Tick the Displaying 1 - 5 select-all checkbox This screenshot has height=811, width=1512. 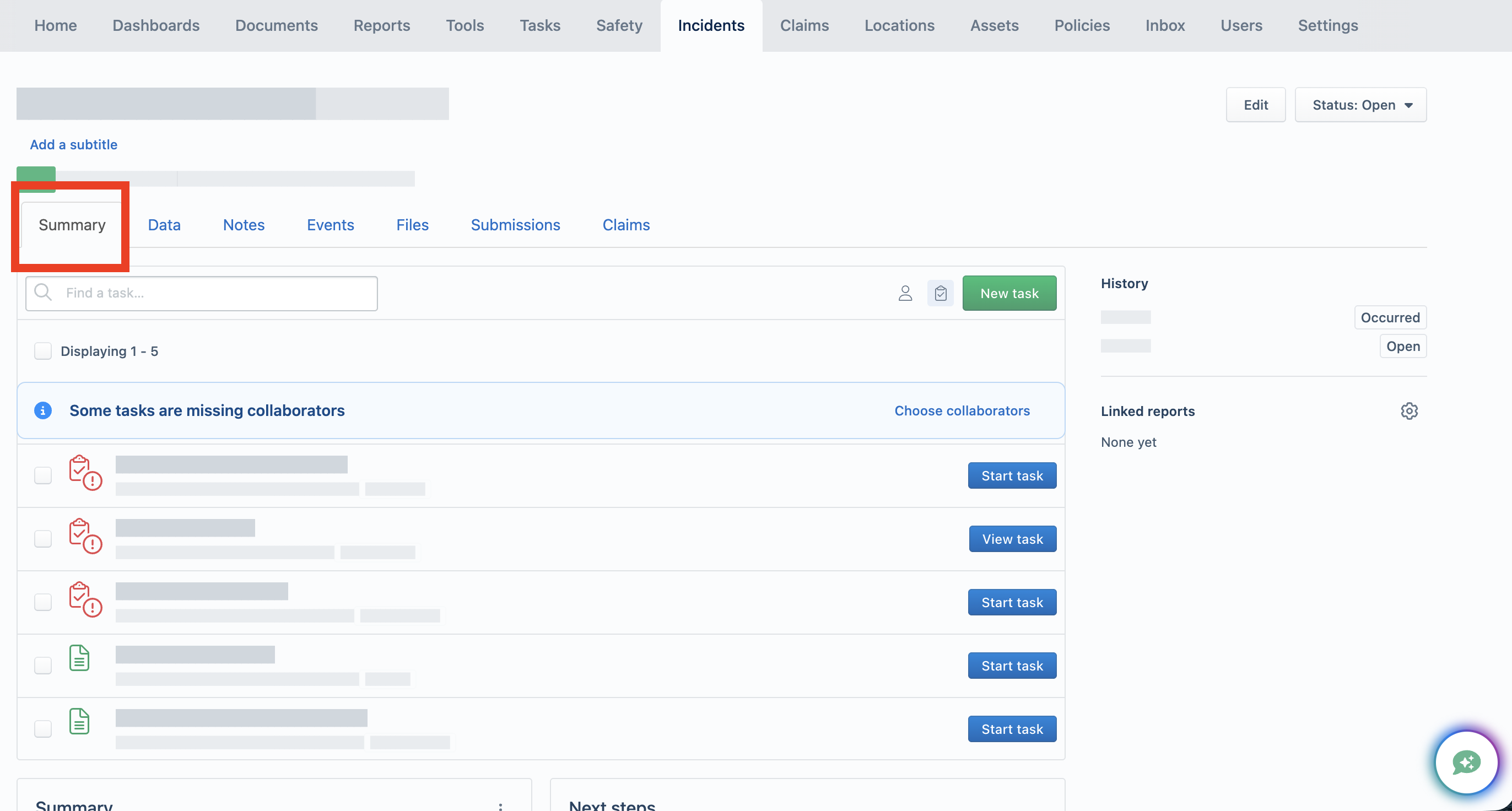(x=43, y=351)
